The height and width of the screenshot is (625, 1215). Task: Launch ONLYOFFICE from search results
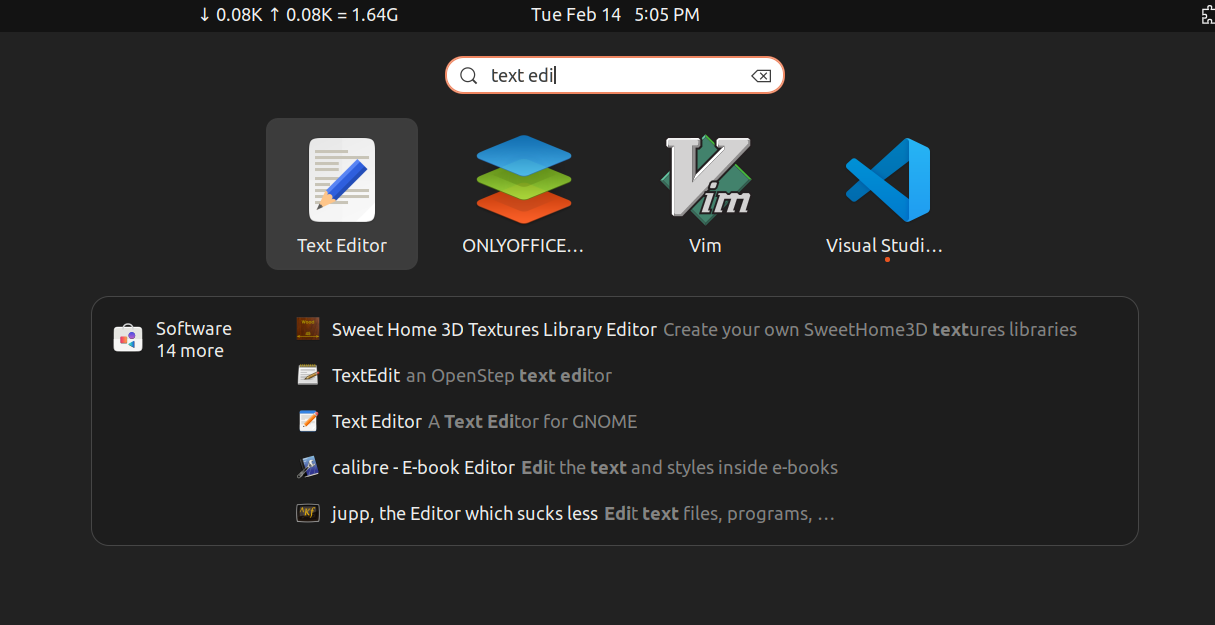(x=523, y=181)
